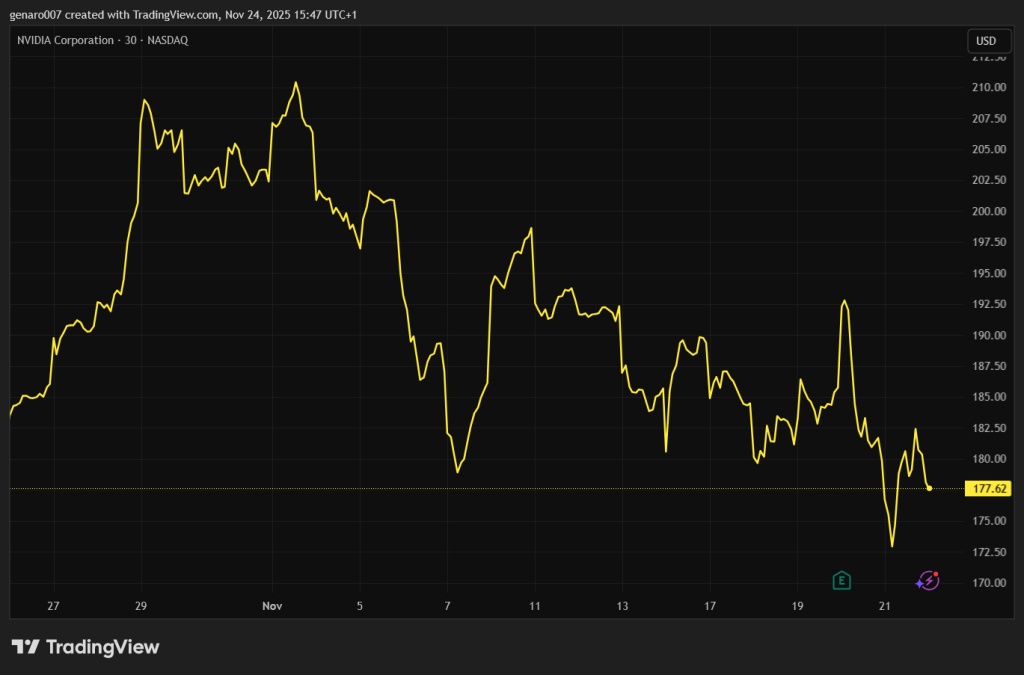The height and width of the screenshot is (675, 1024).
Task: Select the 29 date on the time axis
Action: pyautogui.click(x=141, y=606)
